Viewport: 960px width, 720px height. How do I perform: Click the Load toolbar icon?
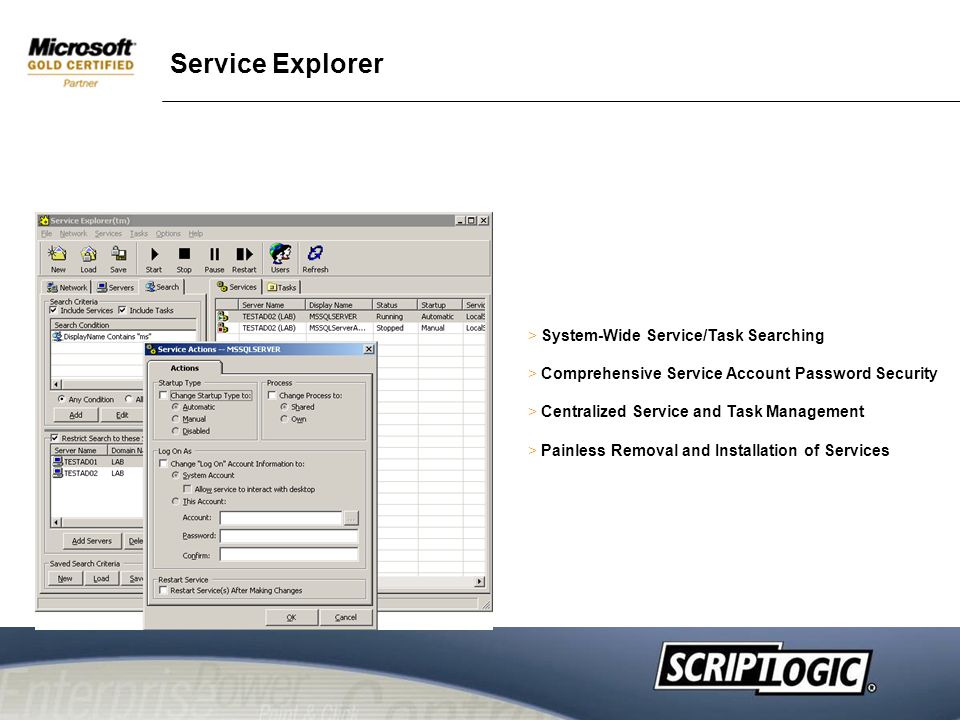pyautogui.click(x=88, y=258)
